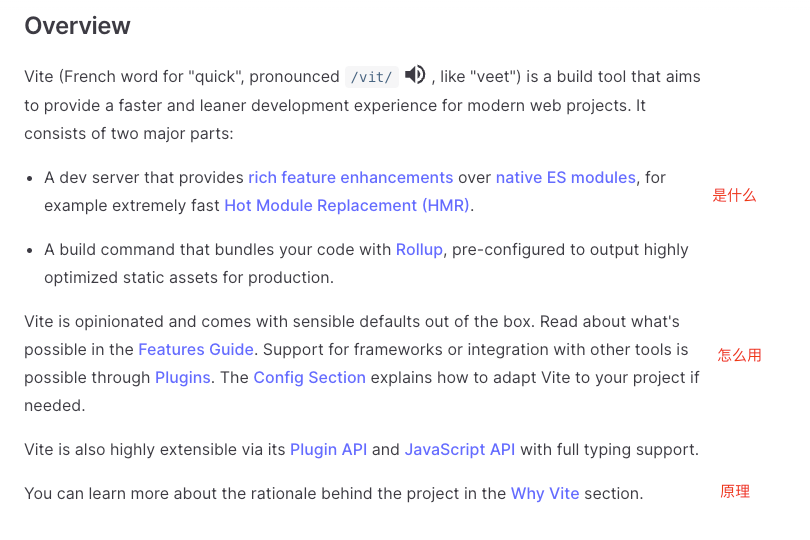Click the red "原理" annotation
Image resolution: width=810 pixels, height=540 pixels.
click(735, 491)
